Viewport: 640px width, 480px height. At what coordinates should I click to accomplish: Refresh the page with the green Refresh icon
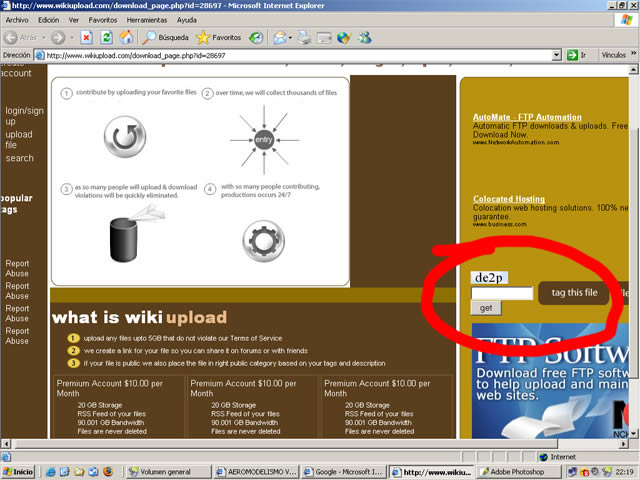[x=106, y=37]
